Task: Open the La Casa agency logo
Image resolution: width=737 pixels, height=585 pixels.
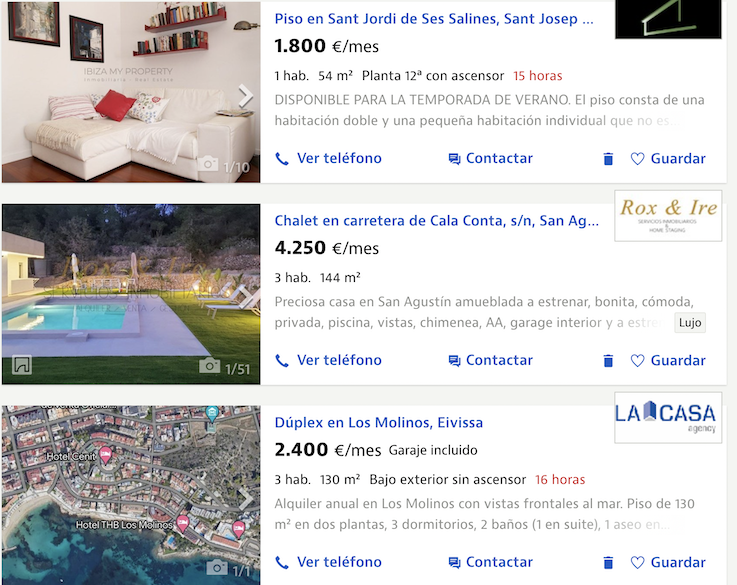Action: click(x=668, y=418)
